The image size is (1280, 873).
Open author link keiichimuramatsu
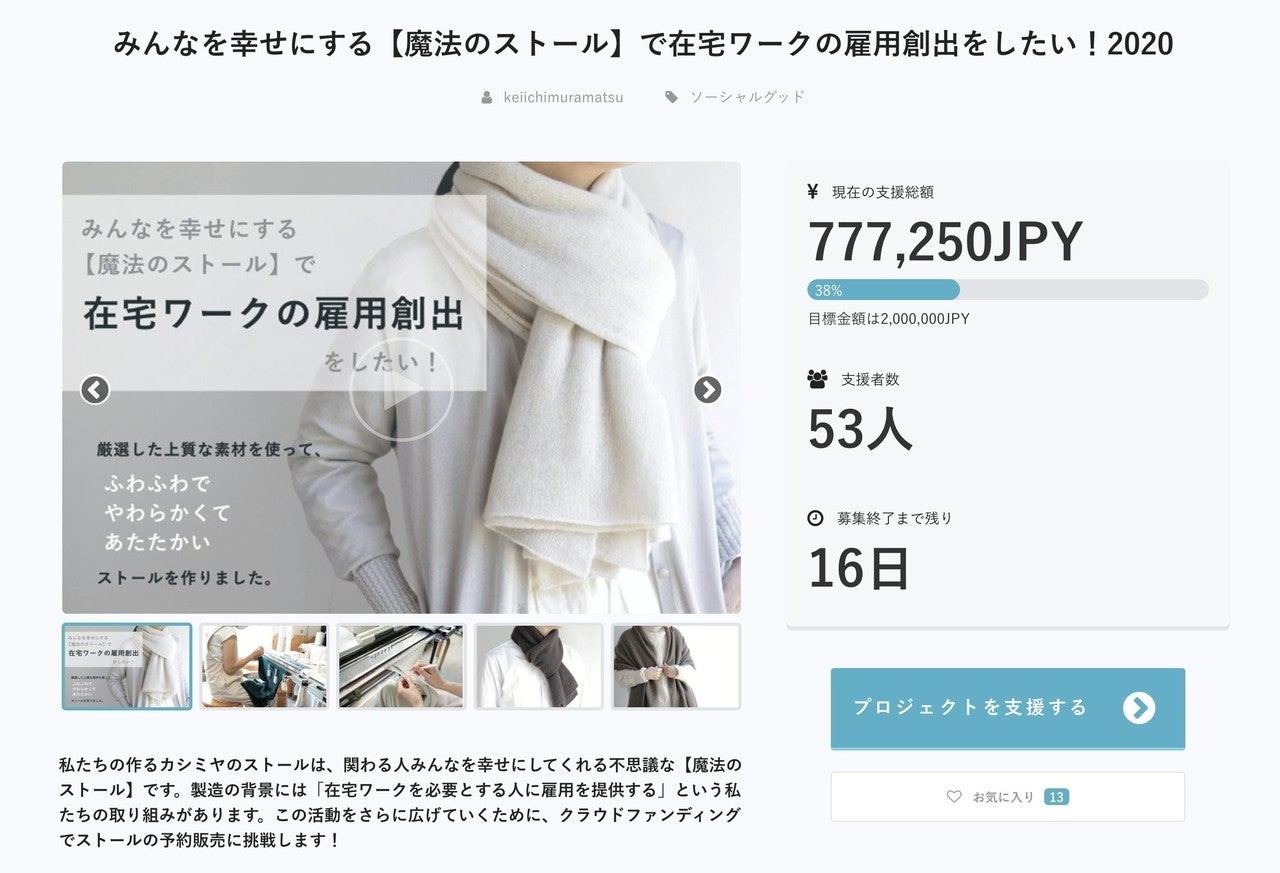pyautogui.click(x=563, y=97)
